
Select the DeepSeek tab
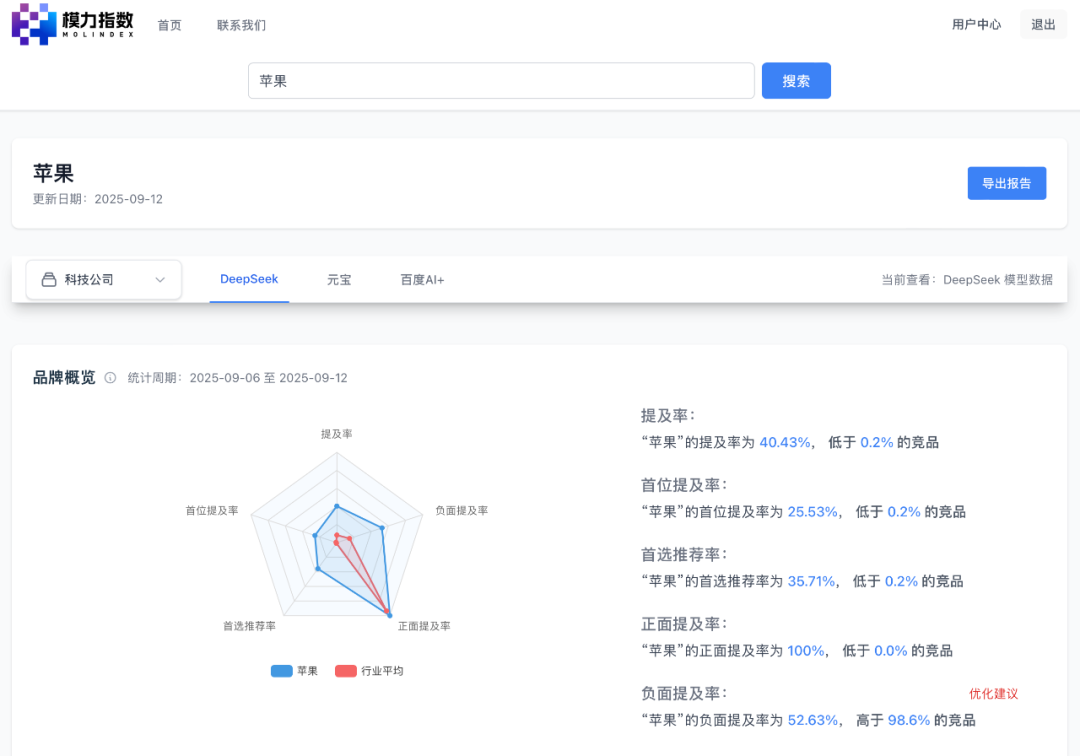point(249,280)
